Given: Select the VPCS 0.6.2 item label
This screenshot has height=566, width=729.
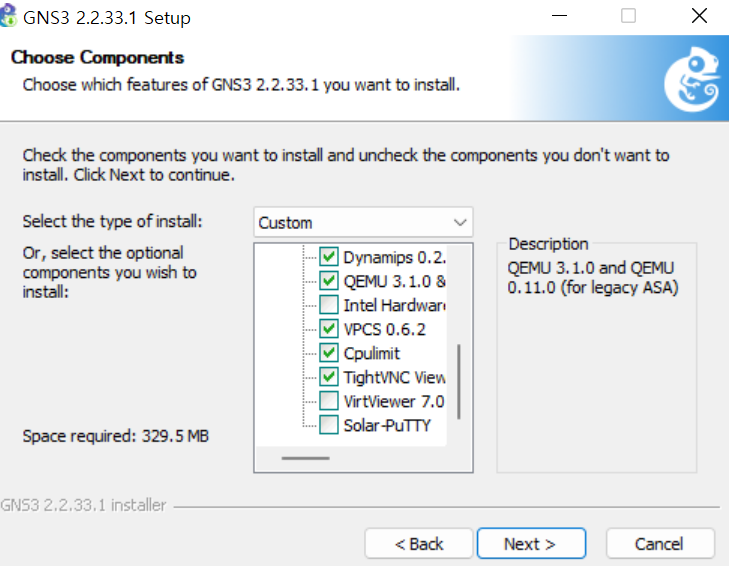Looking at the screenshot, I should point(384,329).
